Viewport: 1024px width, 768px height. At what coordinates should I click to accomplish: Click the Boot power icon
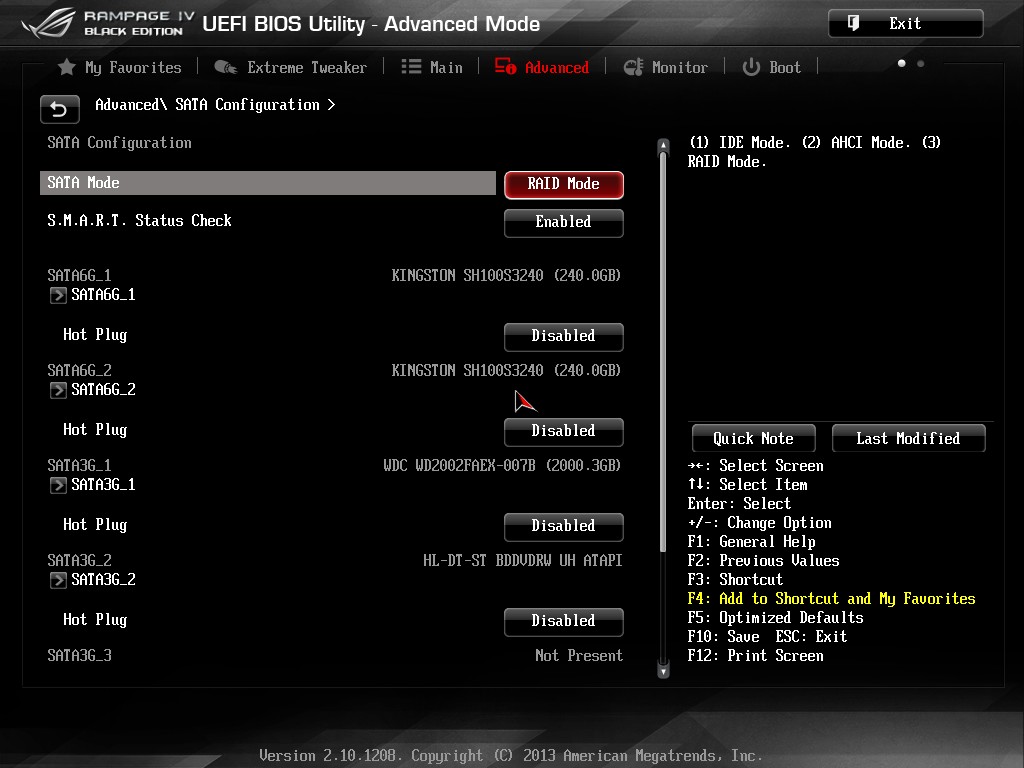(751, 67)
